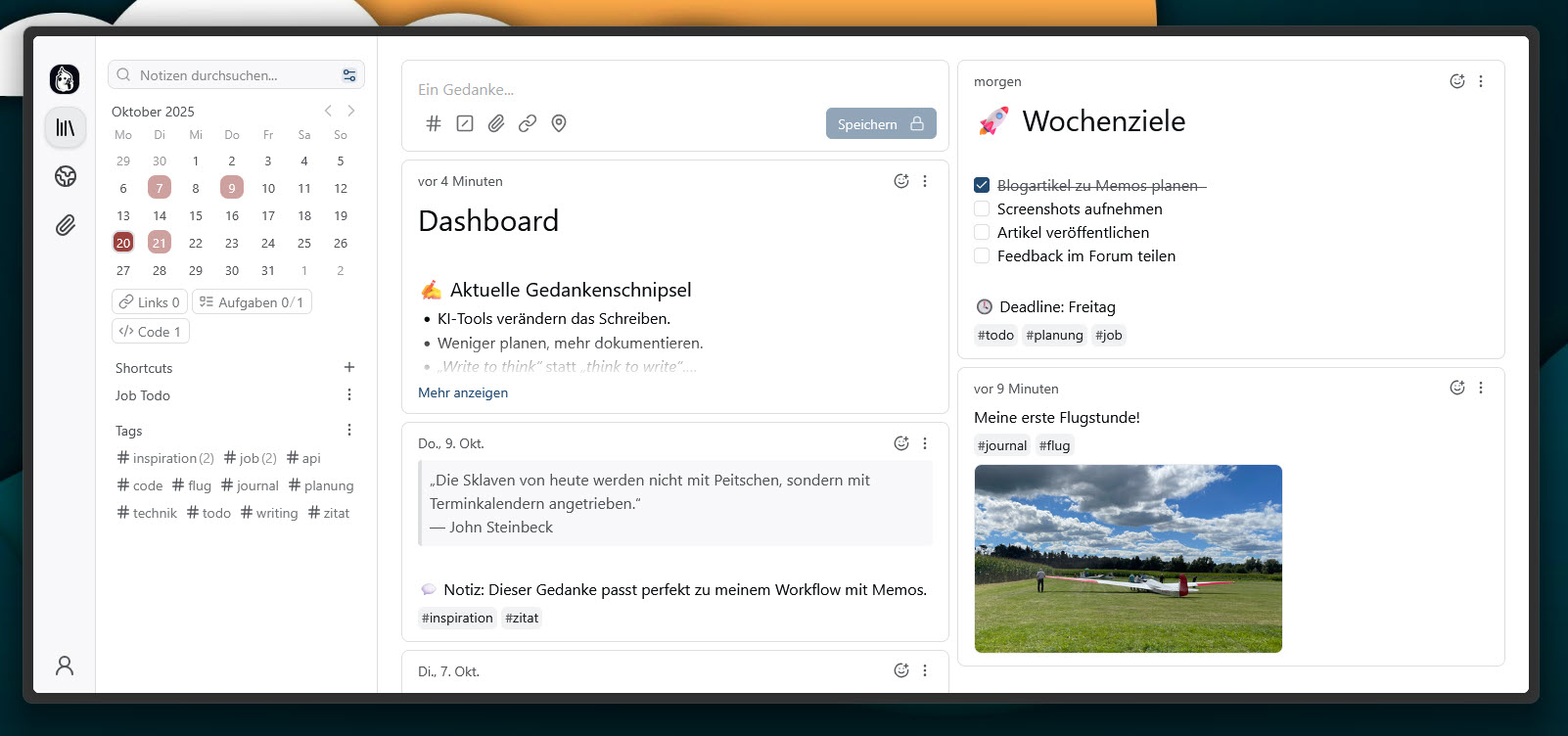
Task: Check the "Screenshots aufnehmen" task
Action: point(982,208)
